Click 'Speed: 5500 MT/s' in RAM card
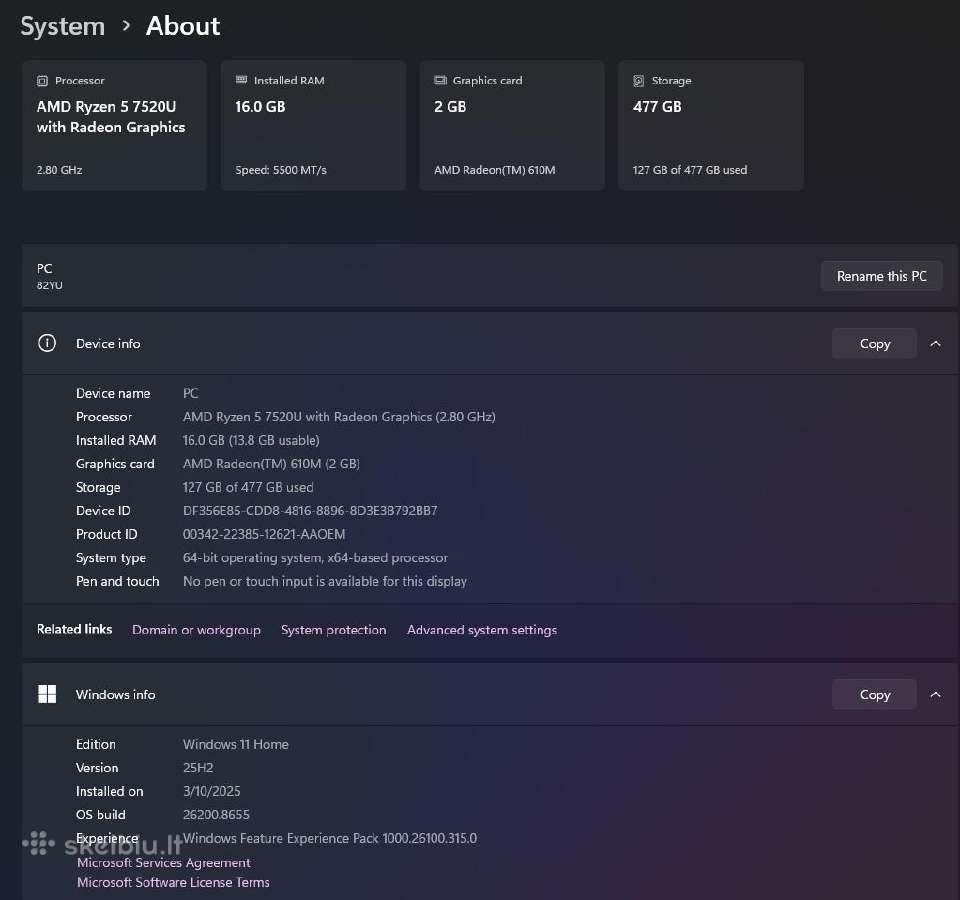Image resolution: width=960 pixels, height=900 pixels. click(281, 170)
